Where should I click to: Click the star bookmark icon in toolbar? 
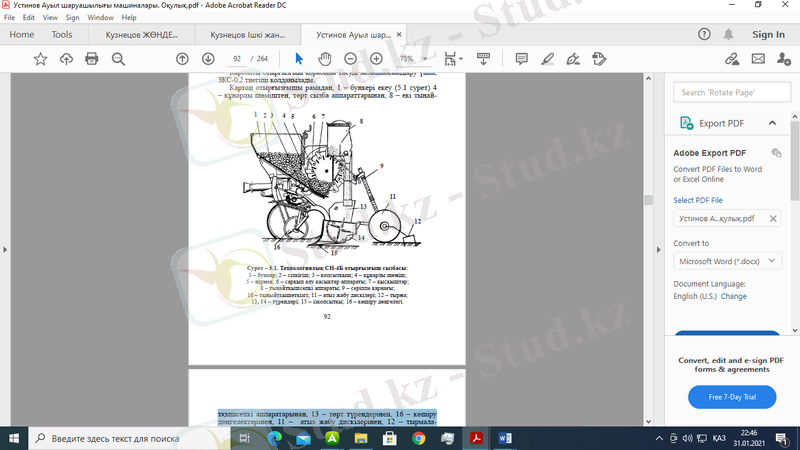[x=40, y=59]
